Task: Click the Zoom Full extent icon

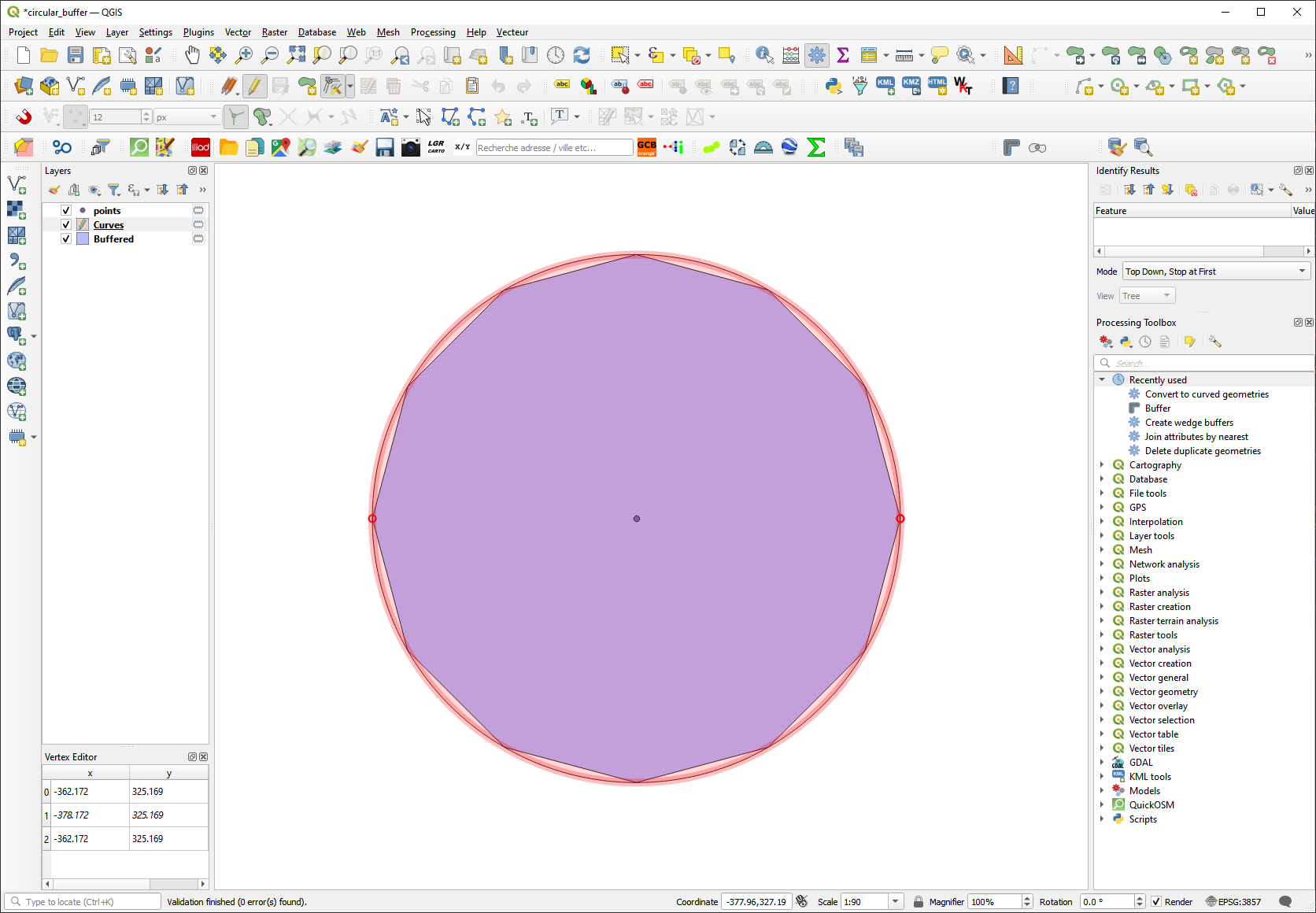Action: [x=296, y=55]
